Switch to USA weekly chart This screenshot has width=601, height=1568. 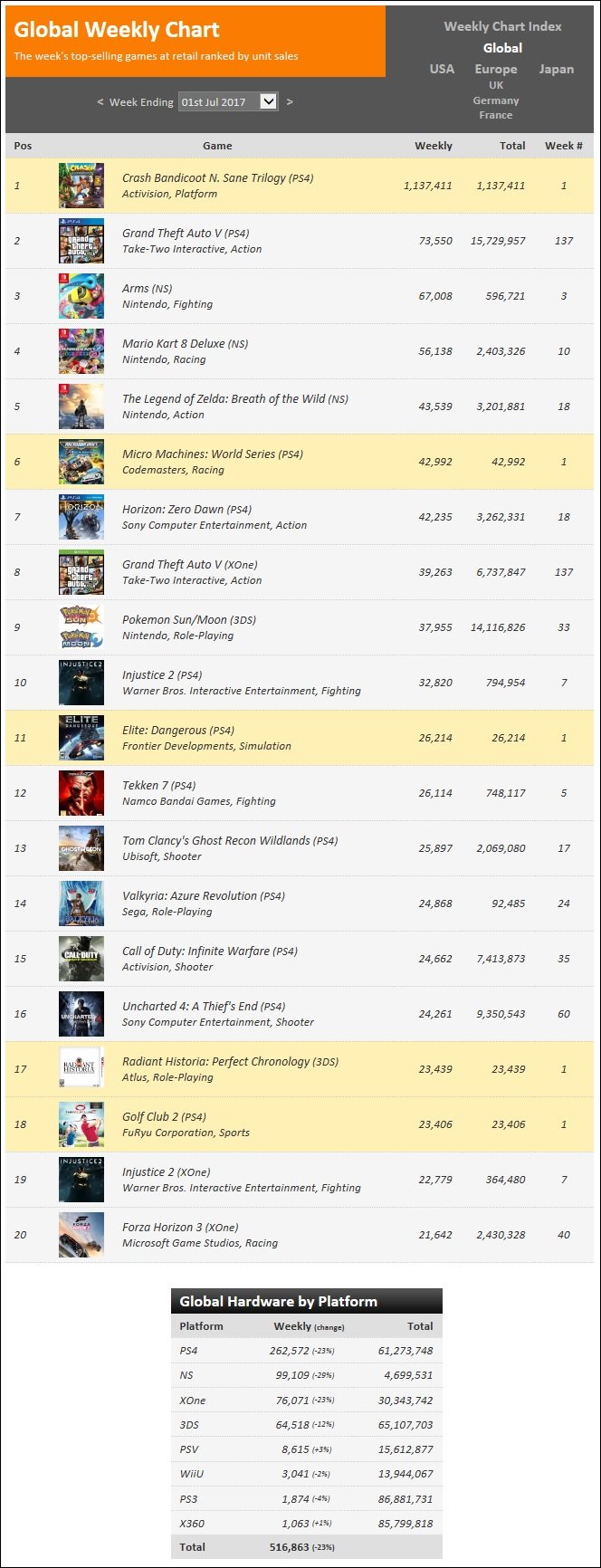[x=442, y=69]
